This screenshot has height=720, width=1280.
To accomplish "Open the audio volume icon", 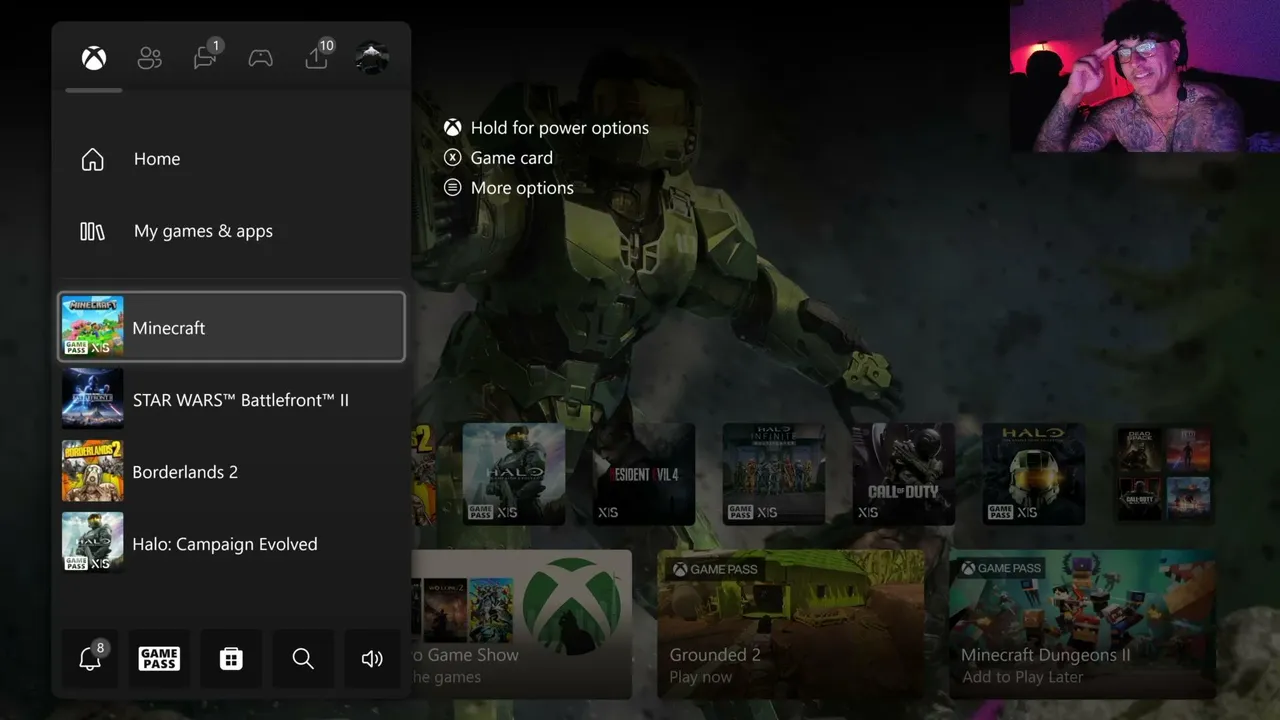I will (x=372, y=658).
